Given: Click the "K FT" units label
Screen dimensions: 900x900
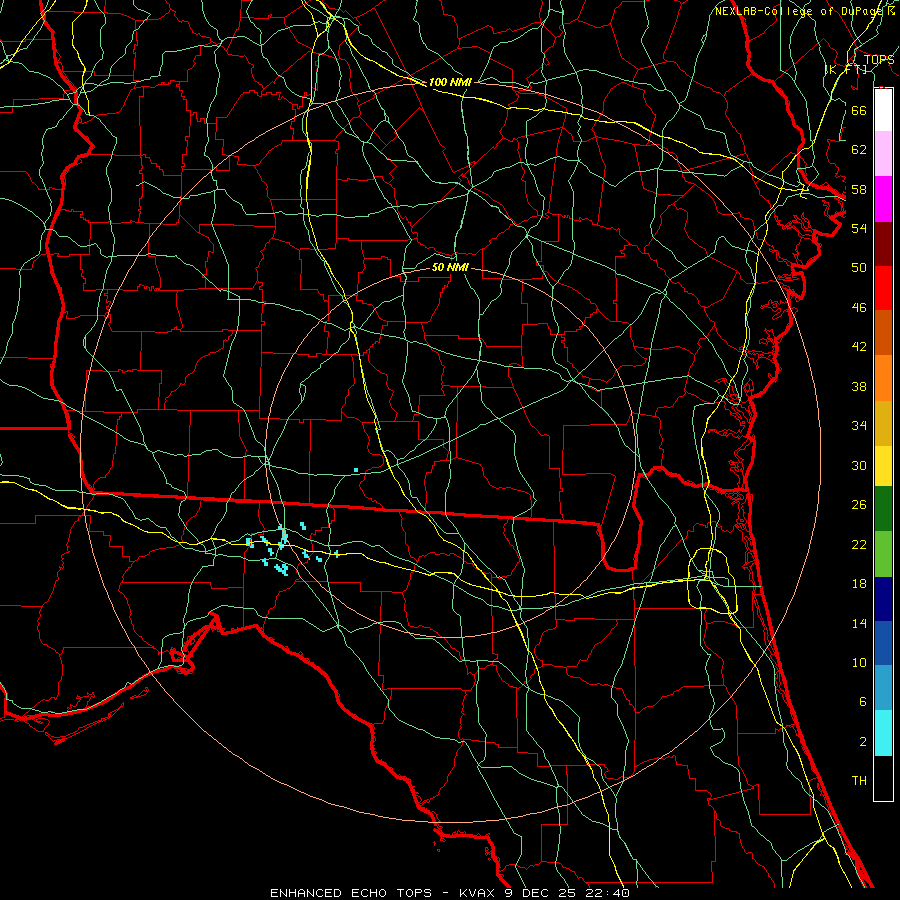Looking at the screenshot, I should click(847, 69).
